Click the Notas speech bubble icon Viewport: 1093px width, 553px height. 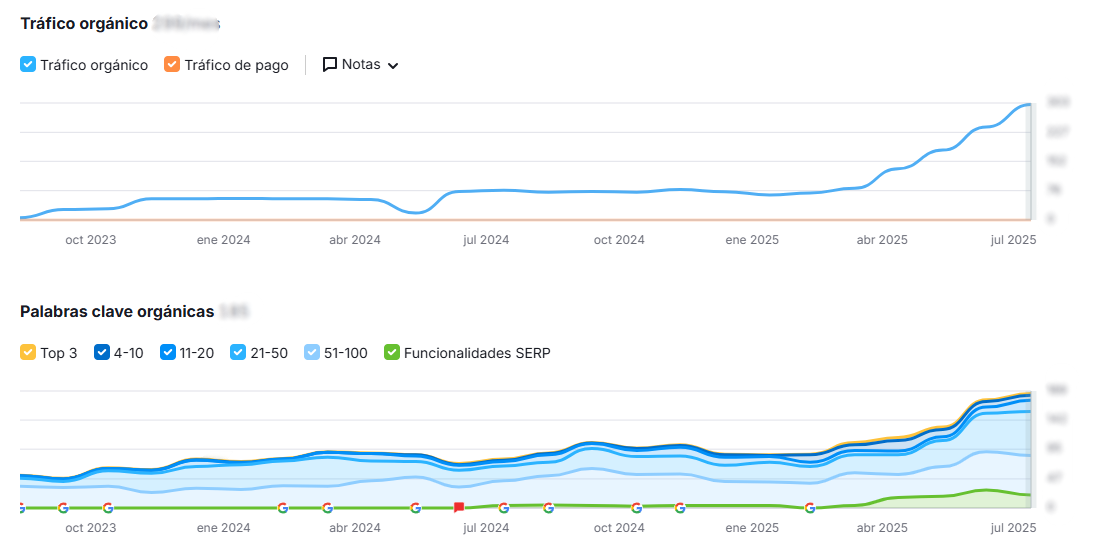pos(329,65)
